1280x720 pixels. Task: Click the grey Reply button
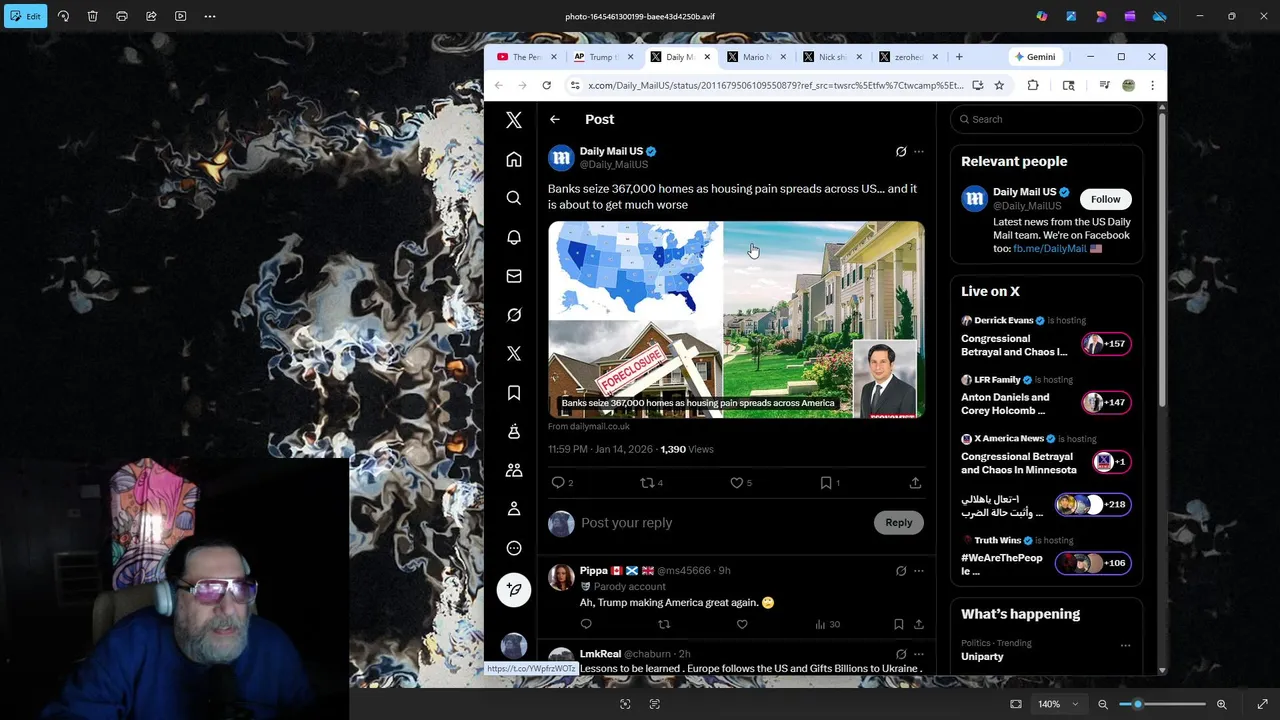click(899, 522)
